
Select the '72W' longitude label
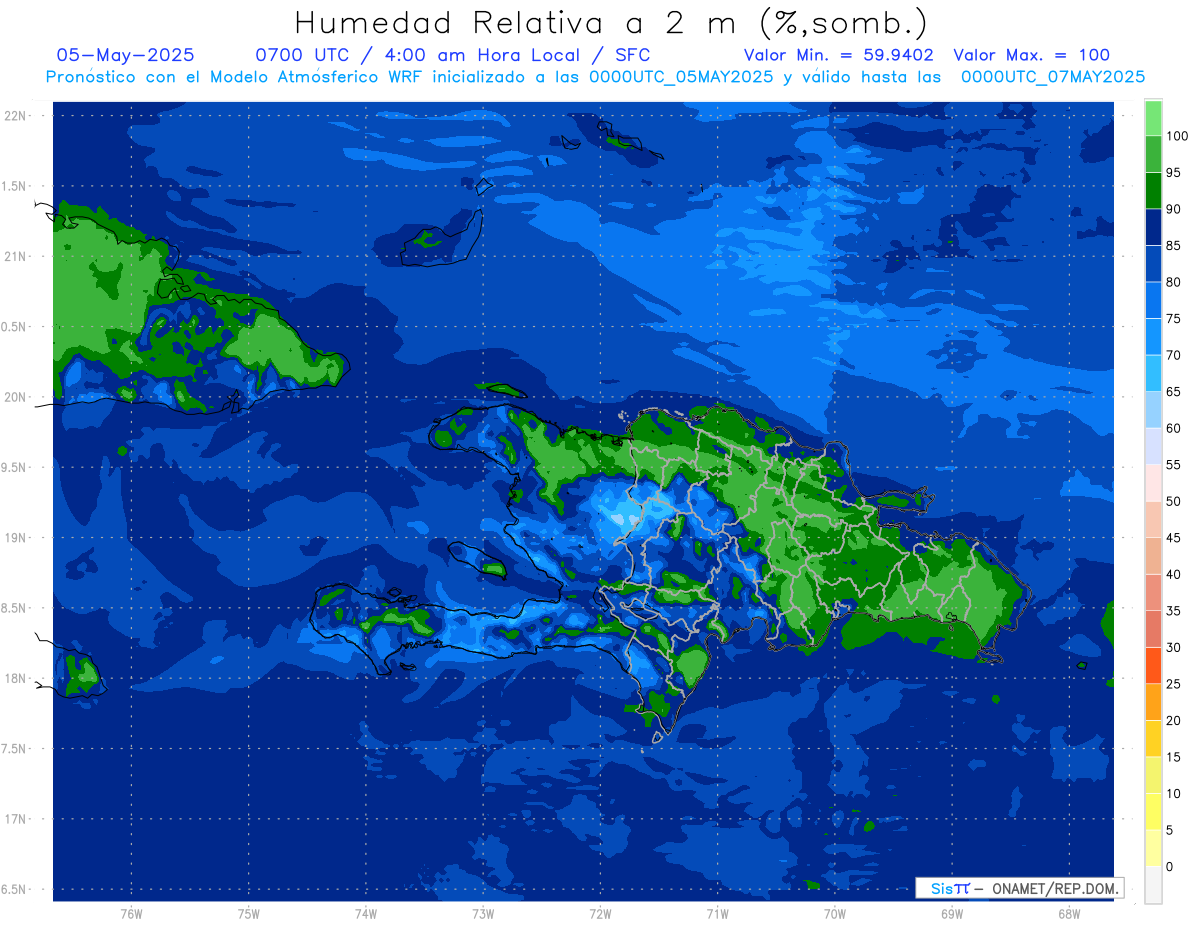(600, 914)
